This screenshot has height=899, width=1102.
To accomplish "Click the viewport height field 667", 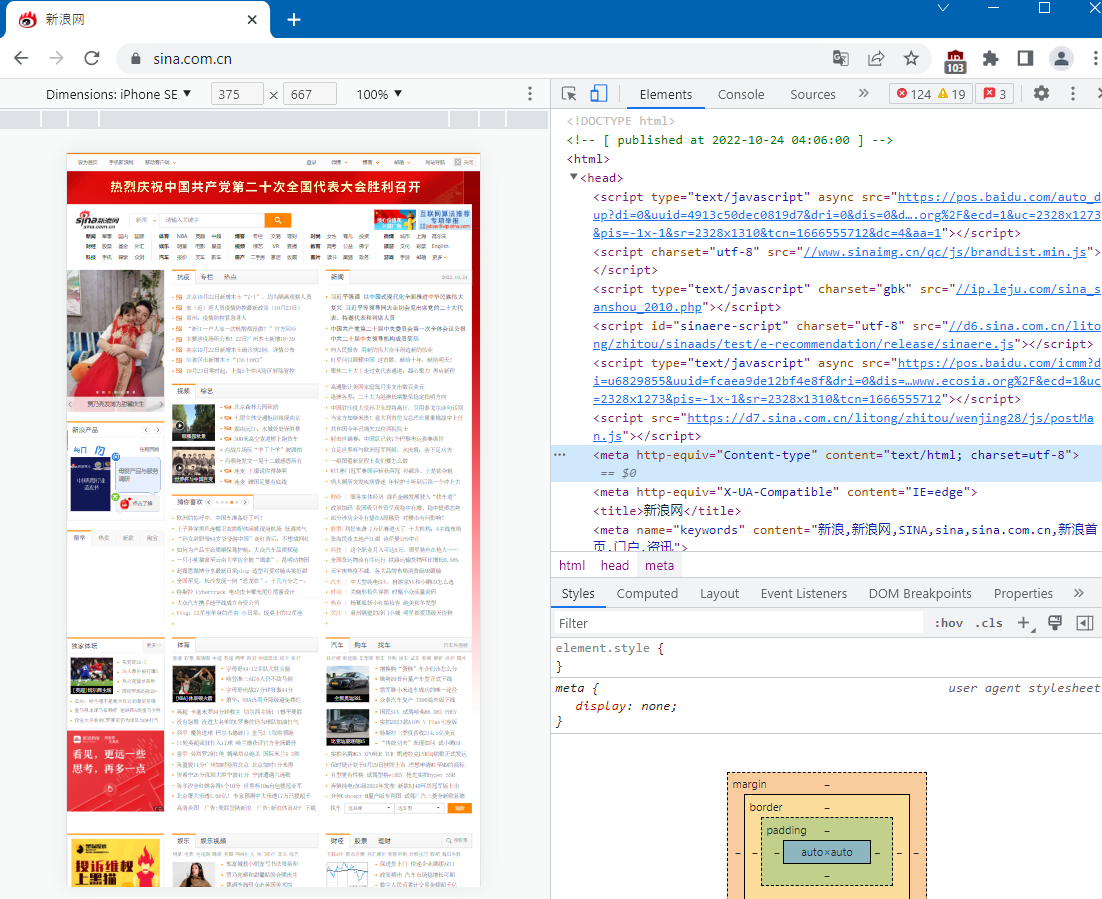I will pos(309,94).
